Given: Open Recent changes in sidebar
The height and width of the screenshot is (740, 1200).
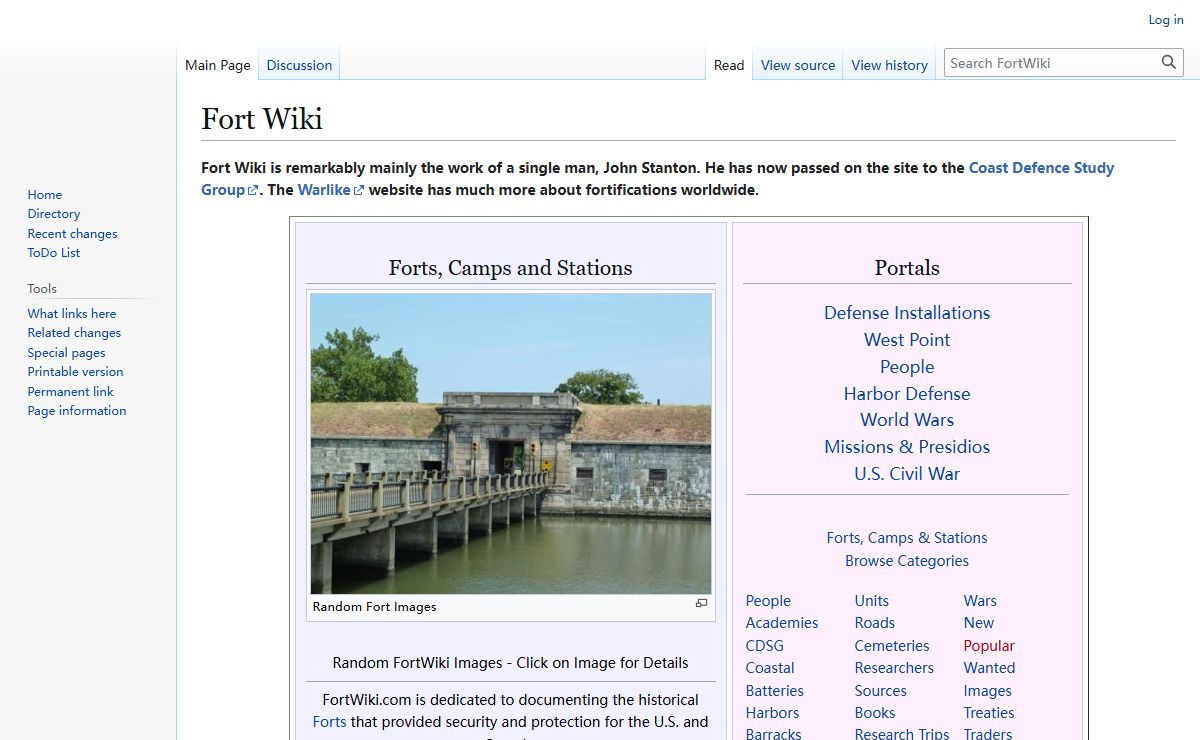Looking at the screenshot, I should click(x=72, y=233).
